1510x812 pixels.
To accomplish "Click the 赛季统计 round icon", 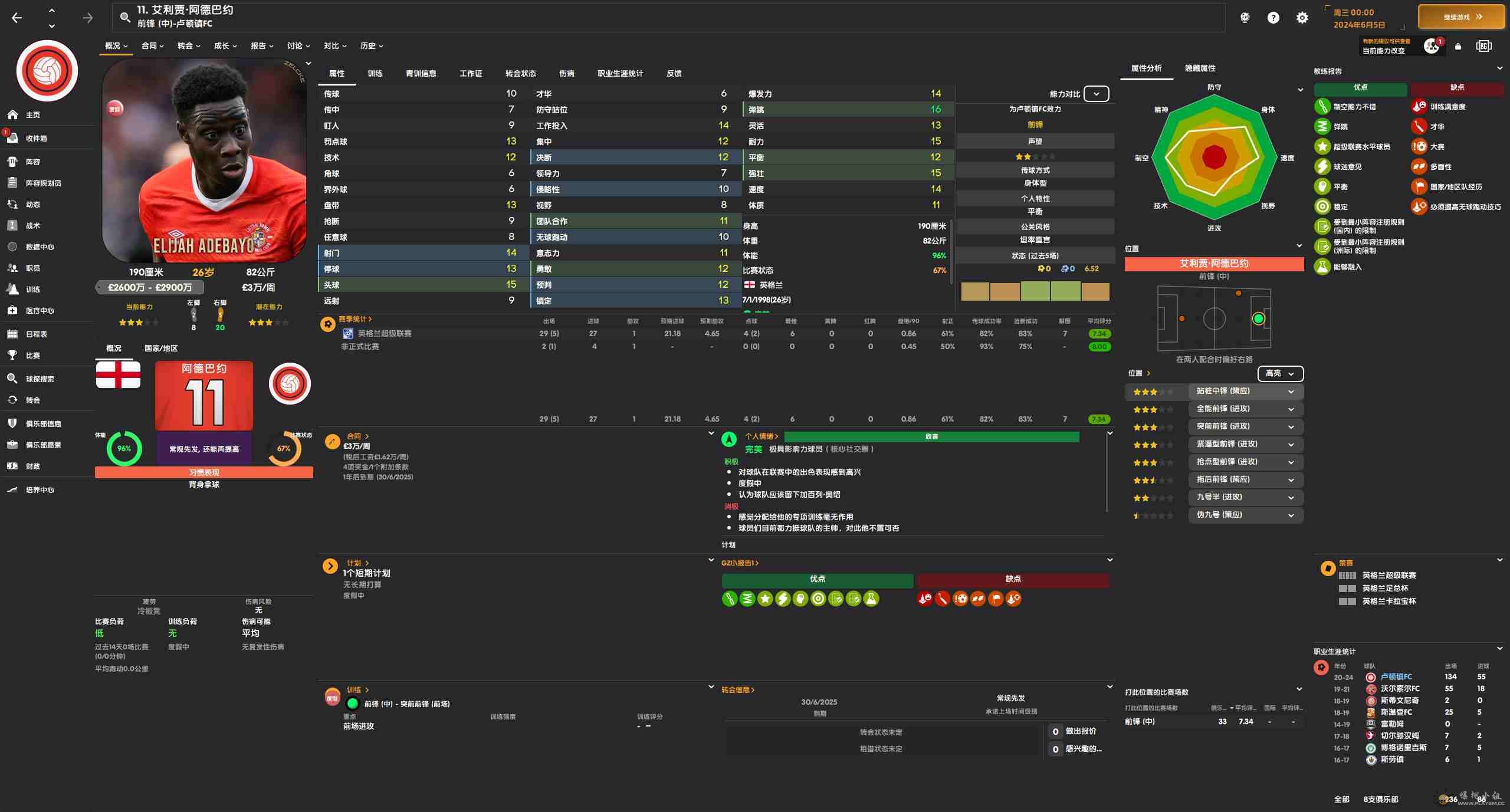I will tap(328, 324).
